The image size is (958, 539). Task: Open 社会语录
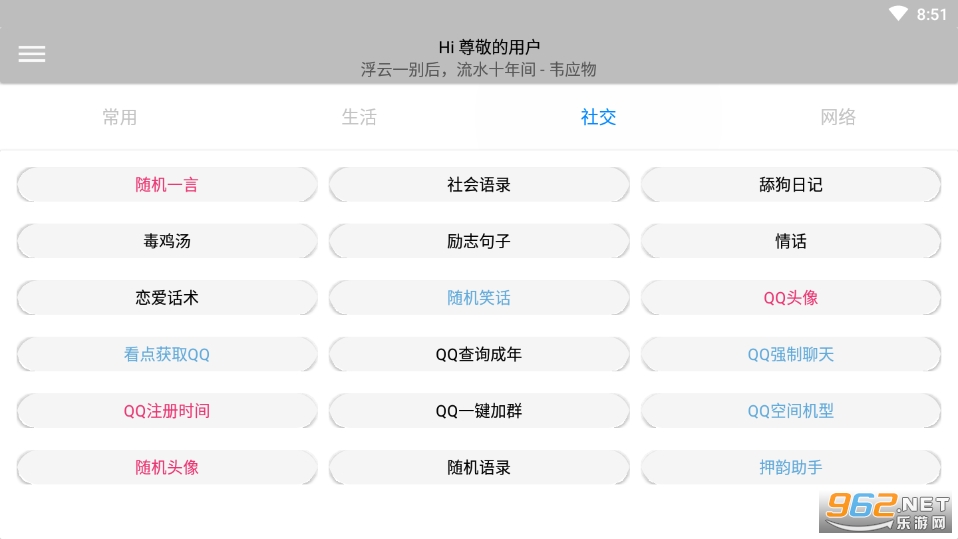[479, 185]
